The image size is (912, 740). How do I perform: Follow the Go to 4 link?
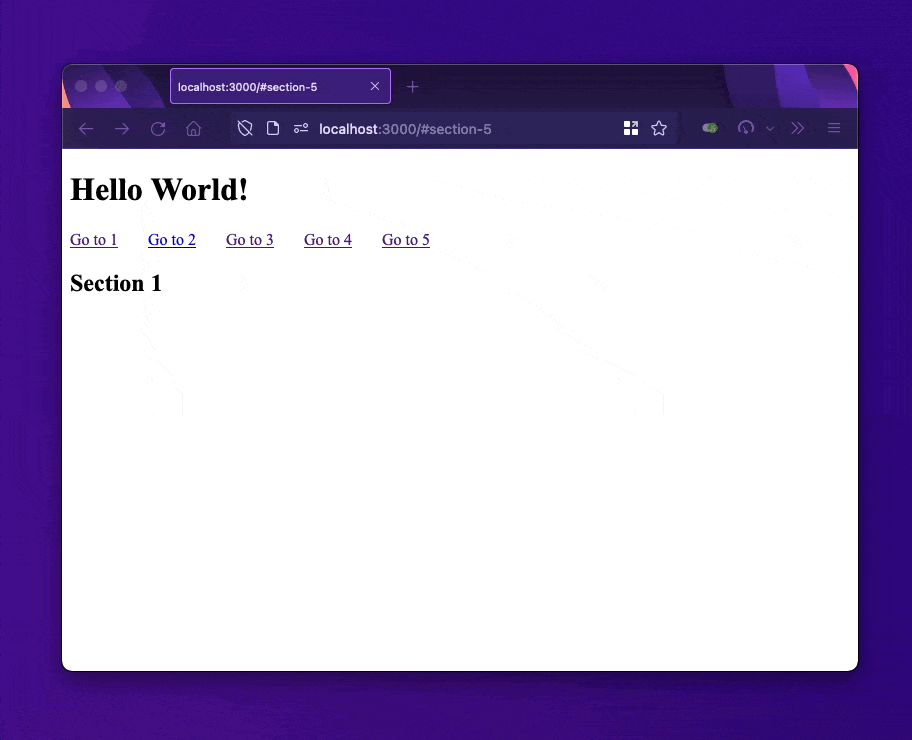tap(327, 240)
